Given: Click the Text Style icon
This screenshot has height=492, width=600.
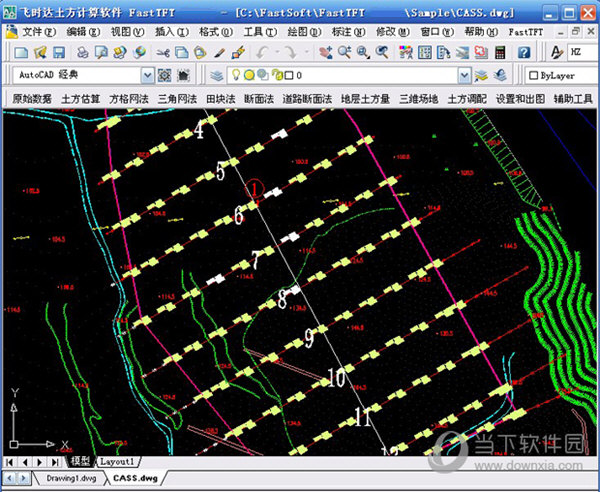Looking at the screenshot, I should pos(556,52).
